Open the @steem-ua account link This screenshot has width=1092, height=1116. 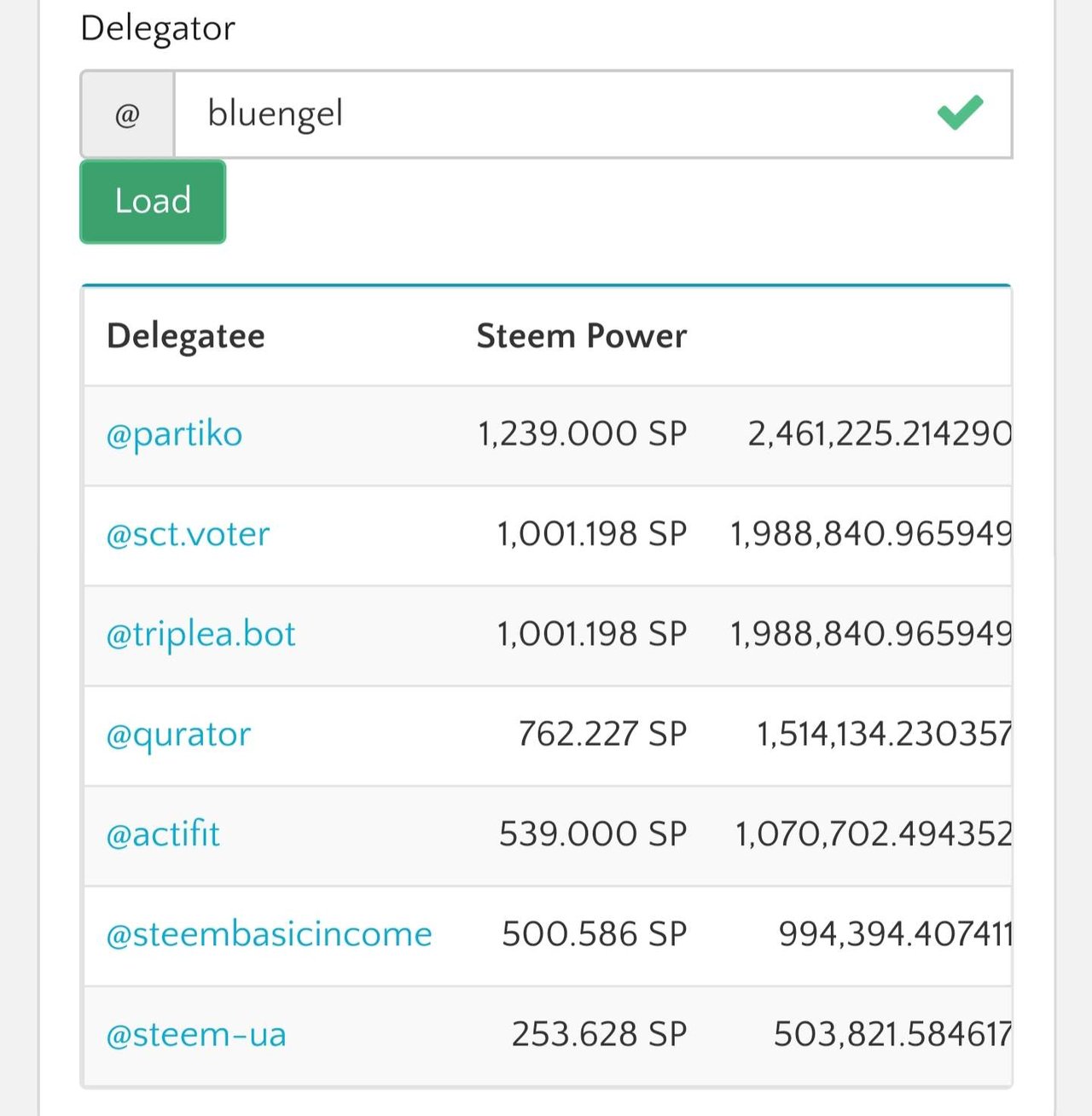point(196,1035)
